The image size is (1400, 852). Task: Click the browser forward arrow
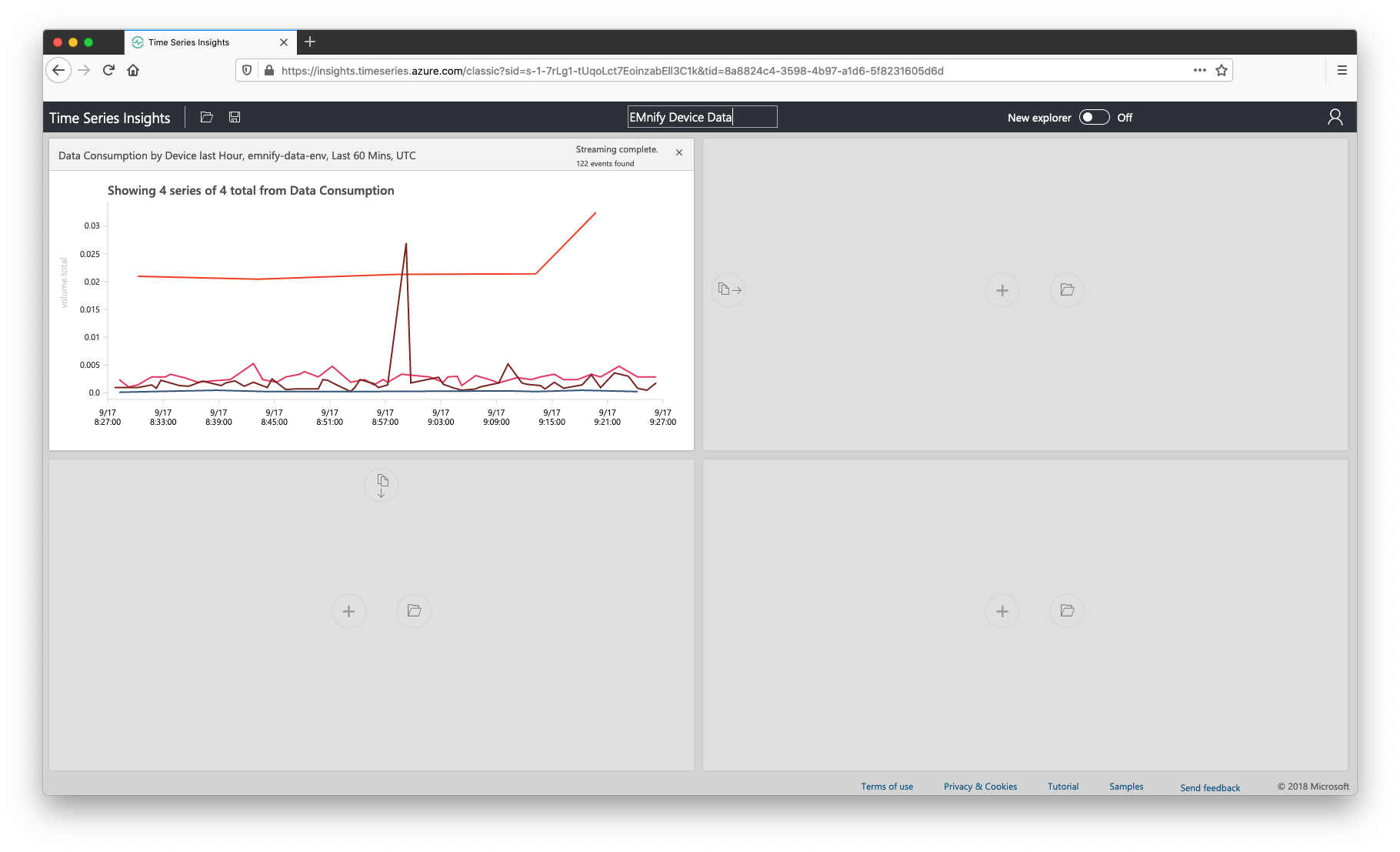[x=84, y=70]
